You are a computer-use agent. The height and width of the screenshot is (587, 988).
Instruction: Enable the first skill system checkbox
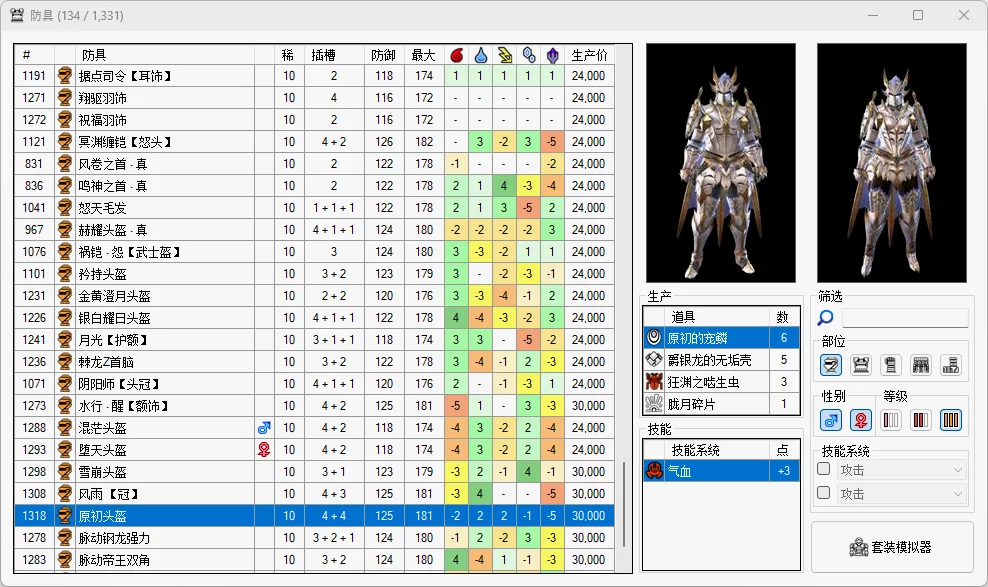pos(823,469)
